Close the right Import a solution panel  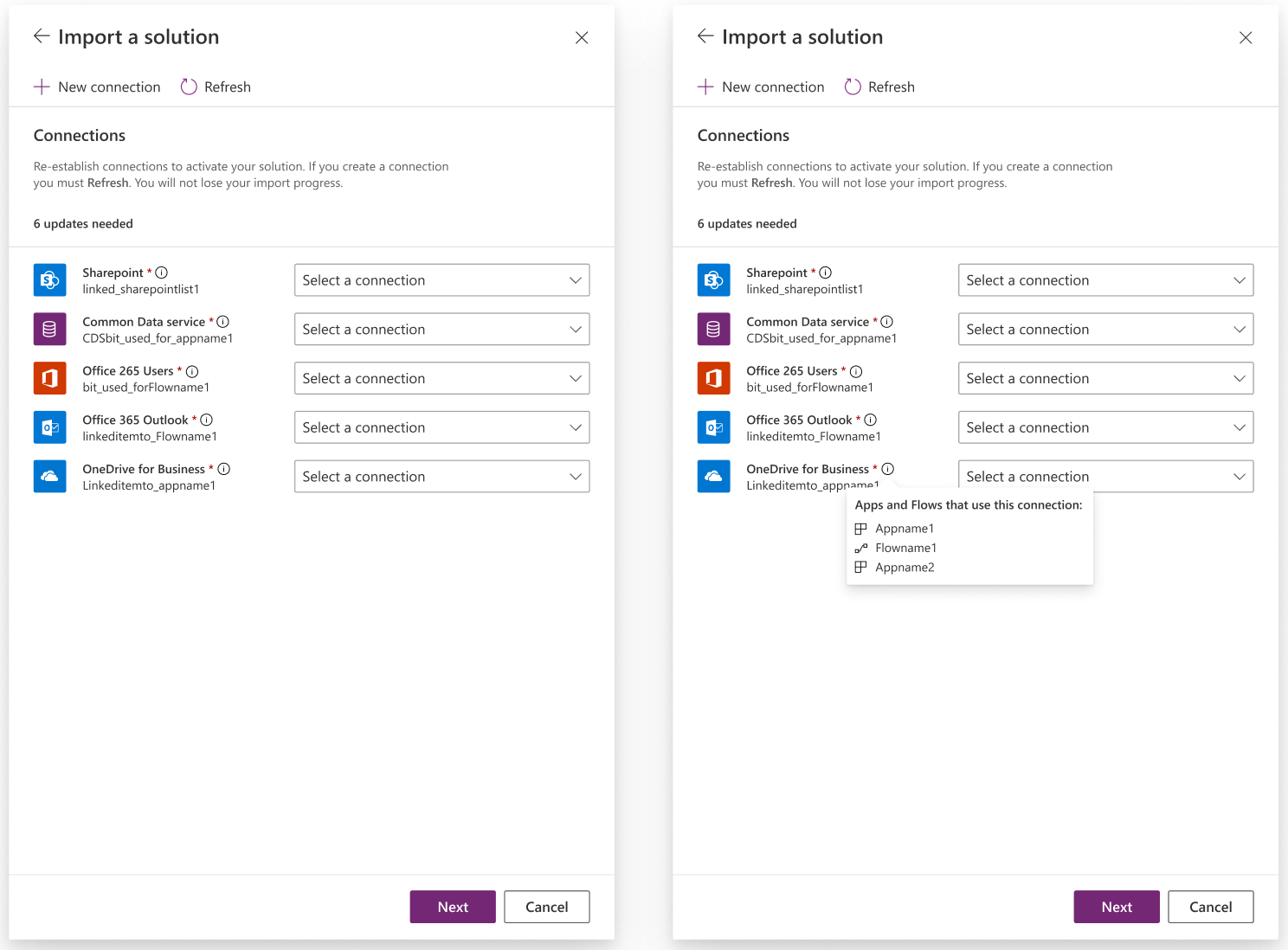click(x=1246, y=37)
